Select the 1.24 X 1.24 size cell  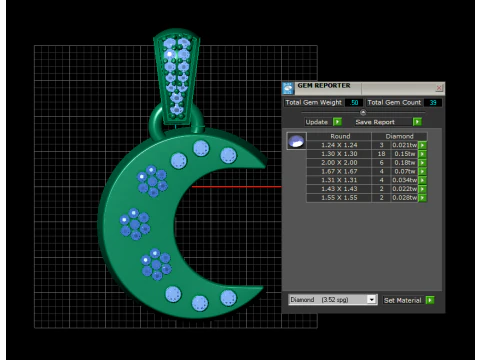point(339,145)
